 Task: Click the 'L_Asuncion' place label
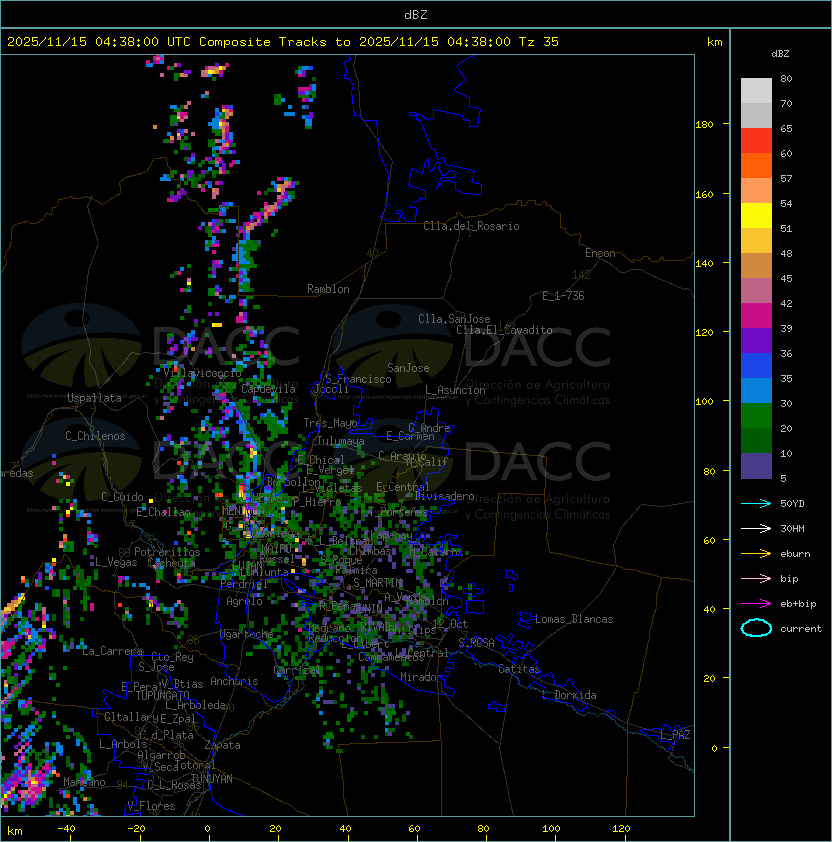click(x=455, y=390)
